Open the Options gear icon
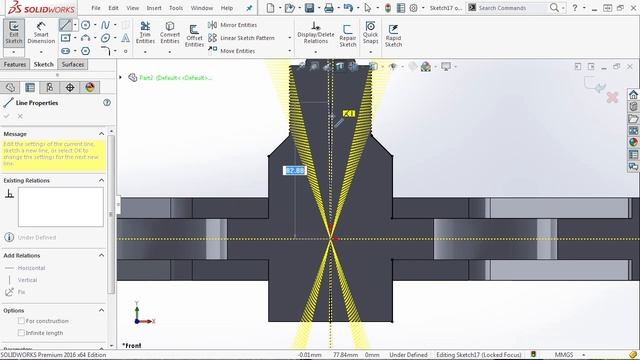 [413, 8]
